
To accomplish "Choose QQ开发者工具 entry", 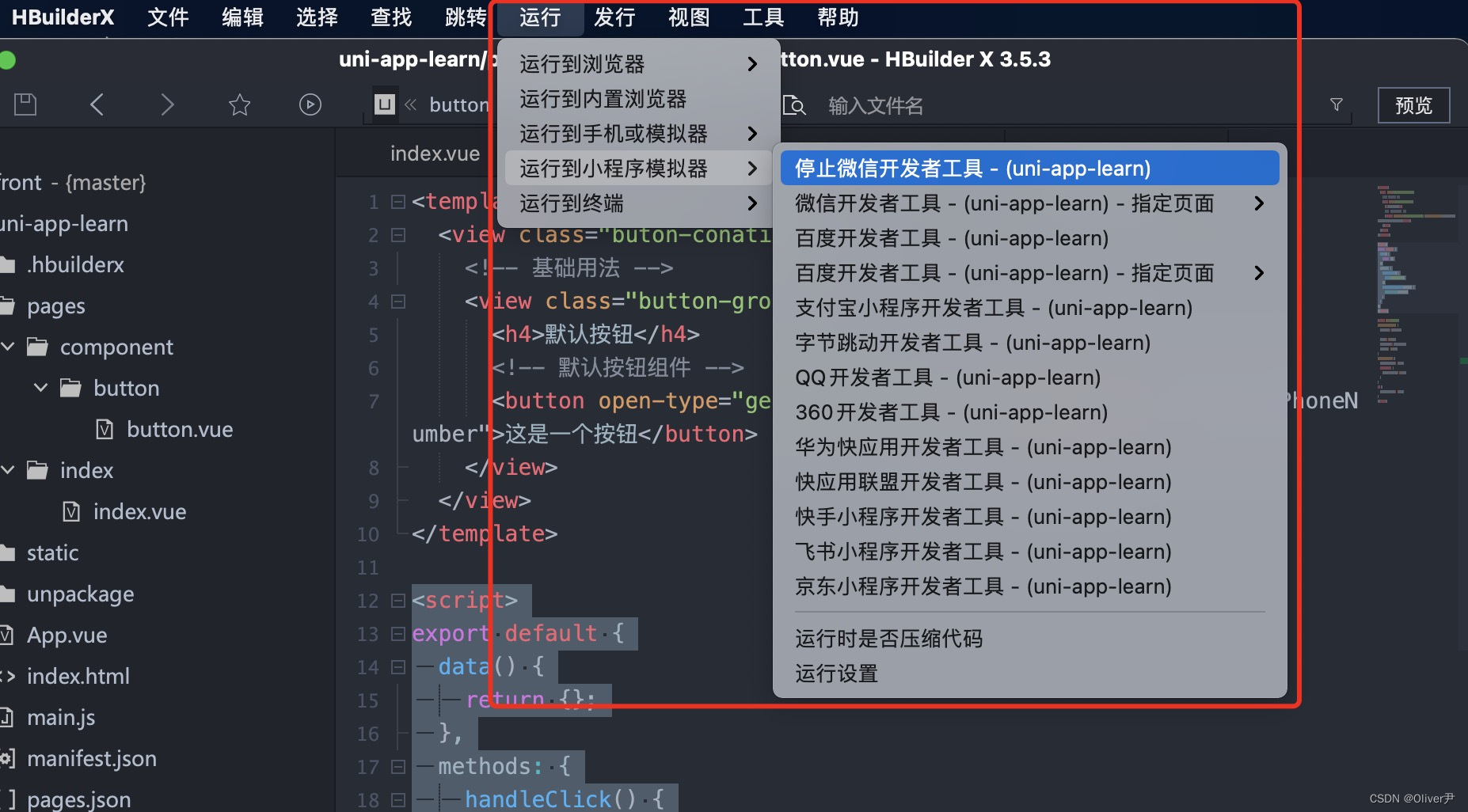I will (x=1029, y=378).
